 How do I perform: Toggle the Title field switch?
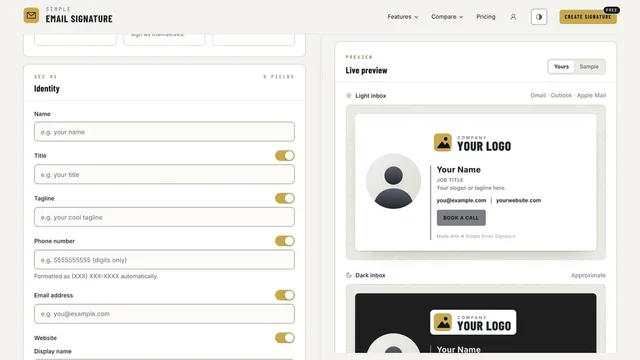point(284,156)
